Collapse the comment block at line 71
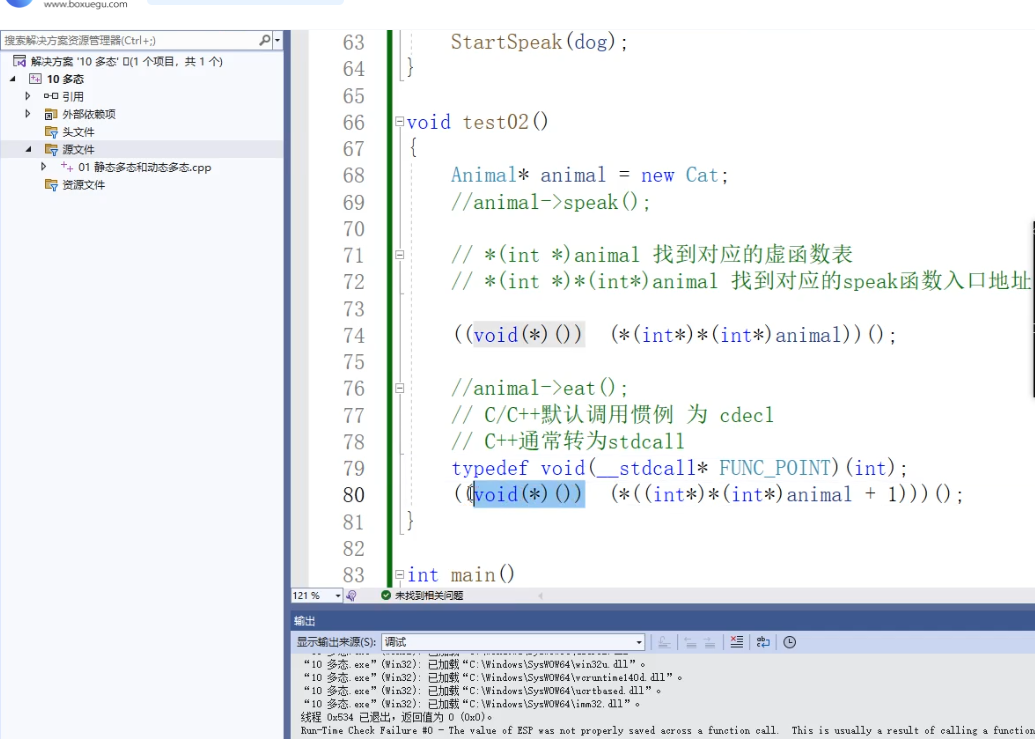Viewport: 1035px width, 739px height. click(399, 255)
